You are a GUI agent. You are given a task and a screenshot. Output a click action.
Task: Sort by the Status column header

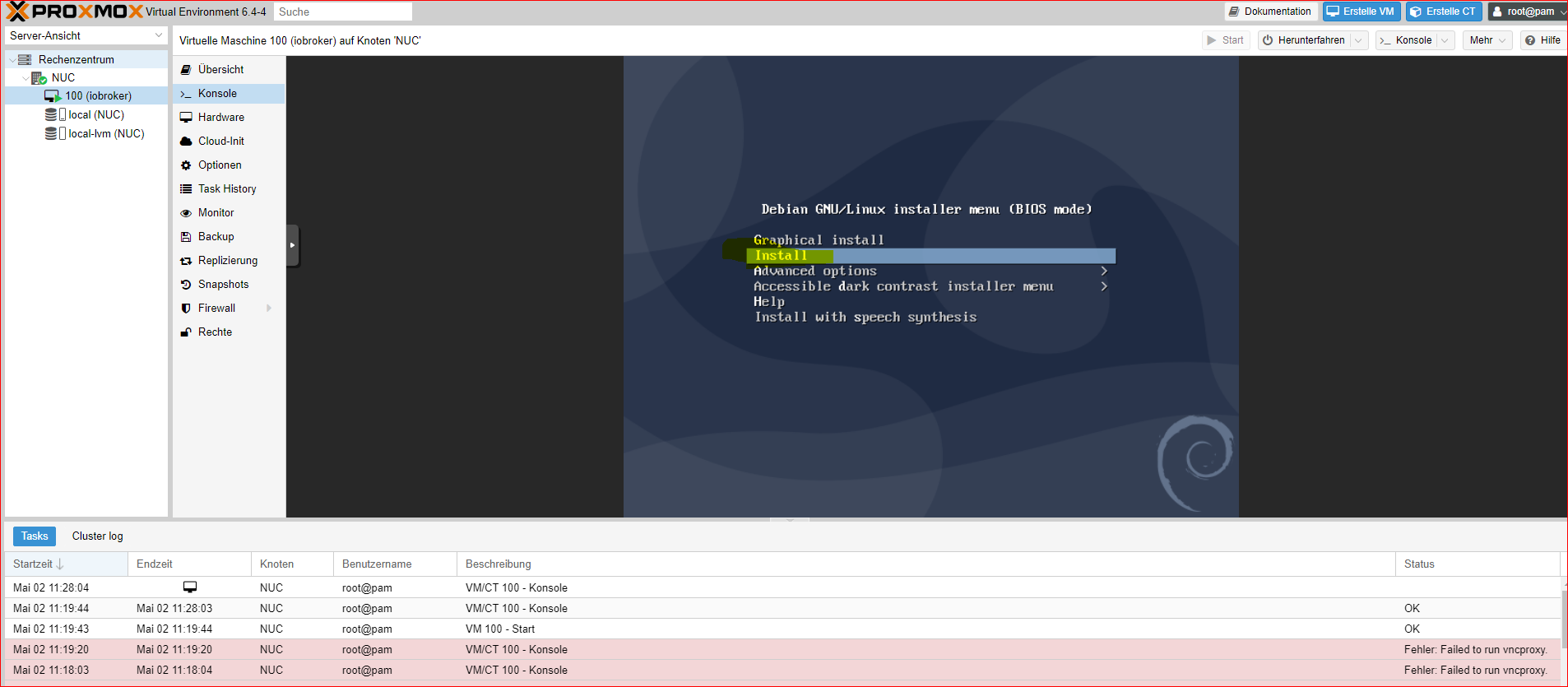coord(1478,564)
